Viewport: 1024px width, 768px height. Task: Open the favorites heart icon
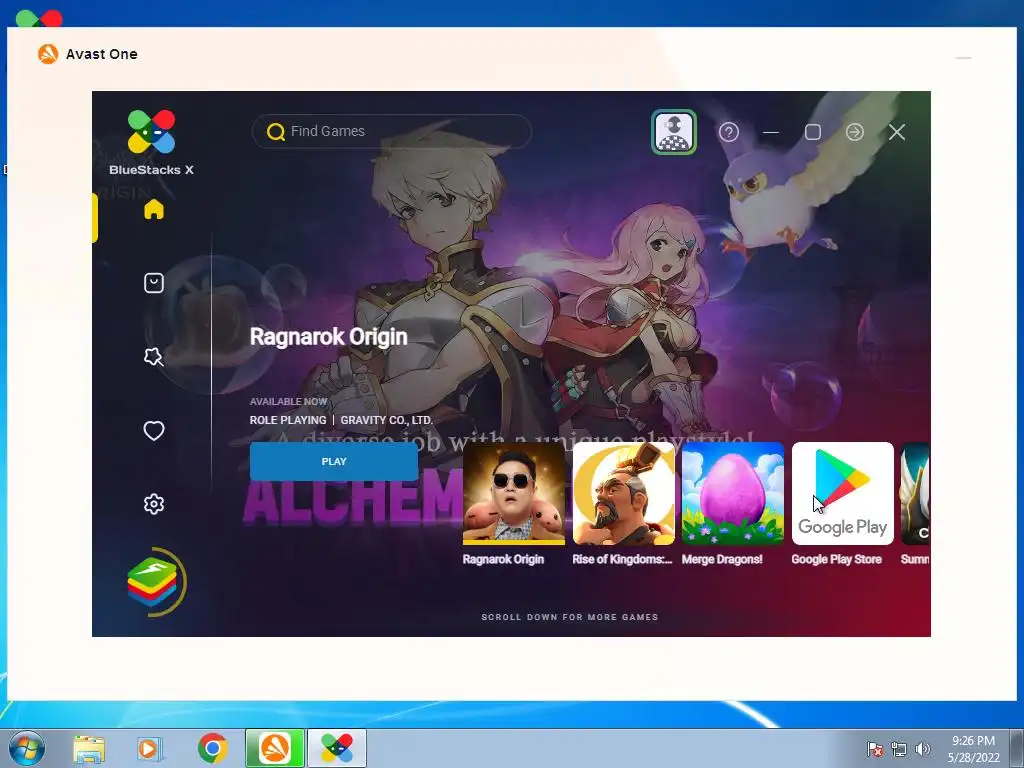coord(154,430)
